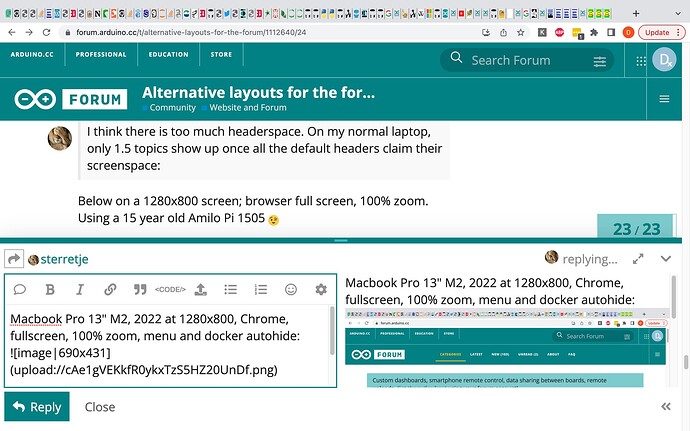Insert a hyperlink via the editor toolbar
This screenshot has height=431, width=690.
pos(110,289)
